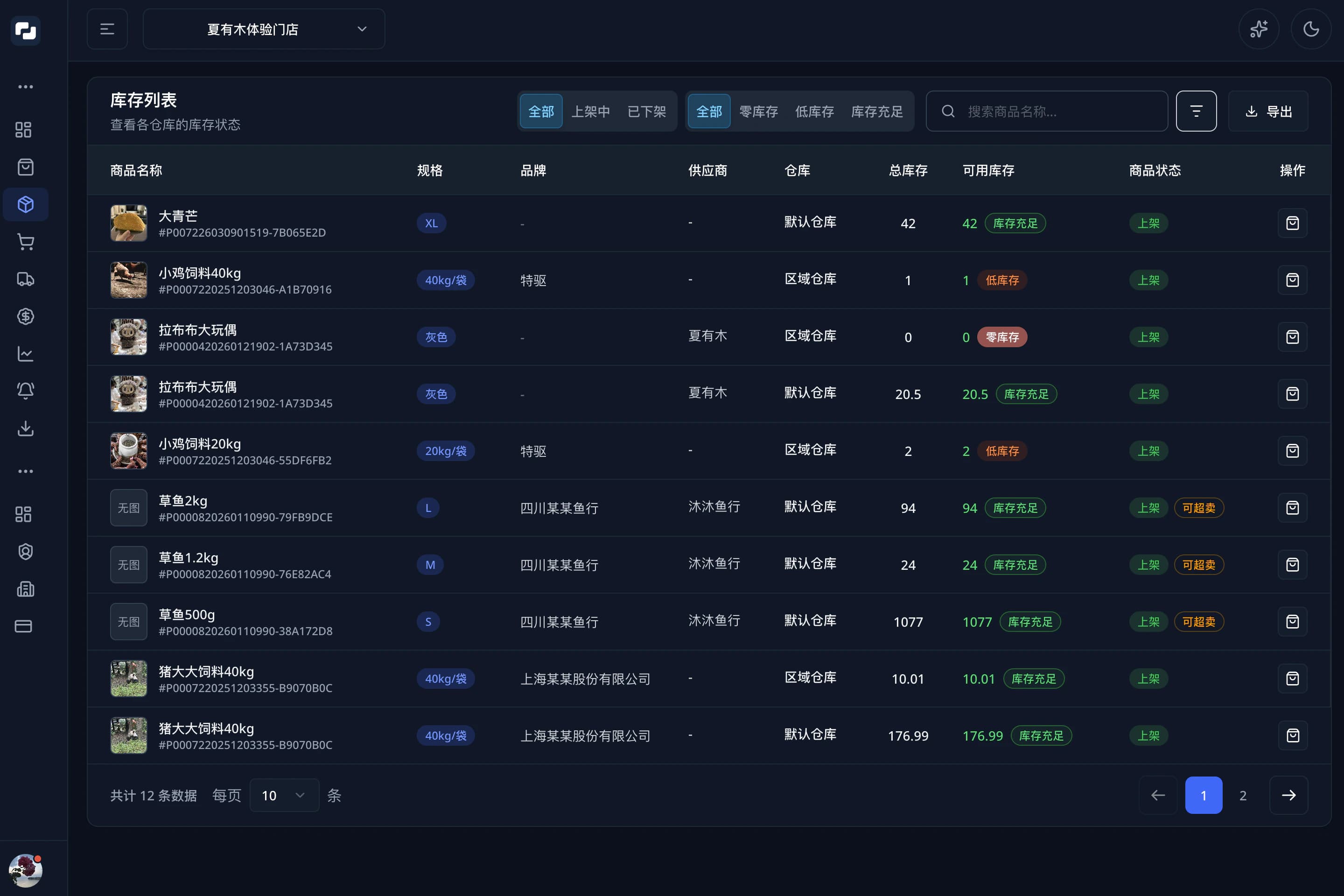Open the line chart analytics icon
The image size is (1344, 896).
[25, 354]
